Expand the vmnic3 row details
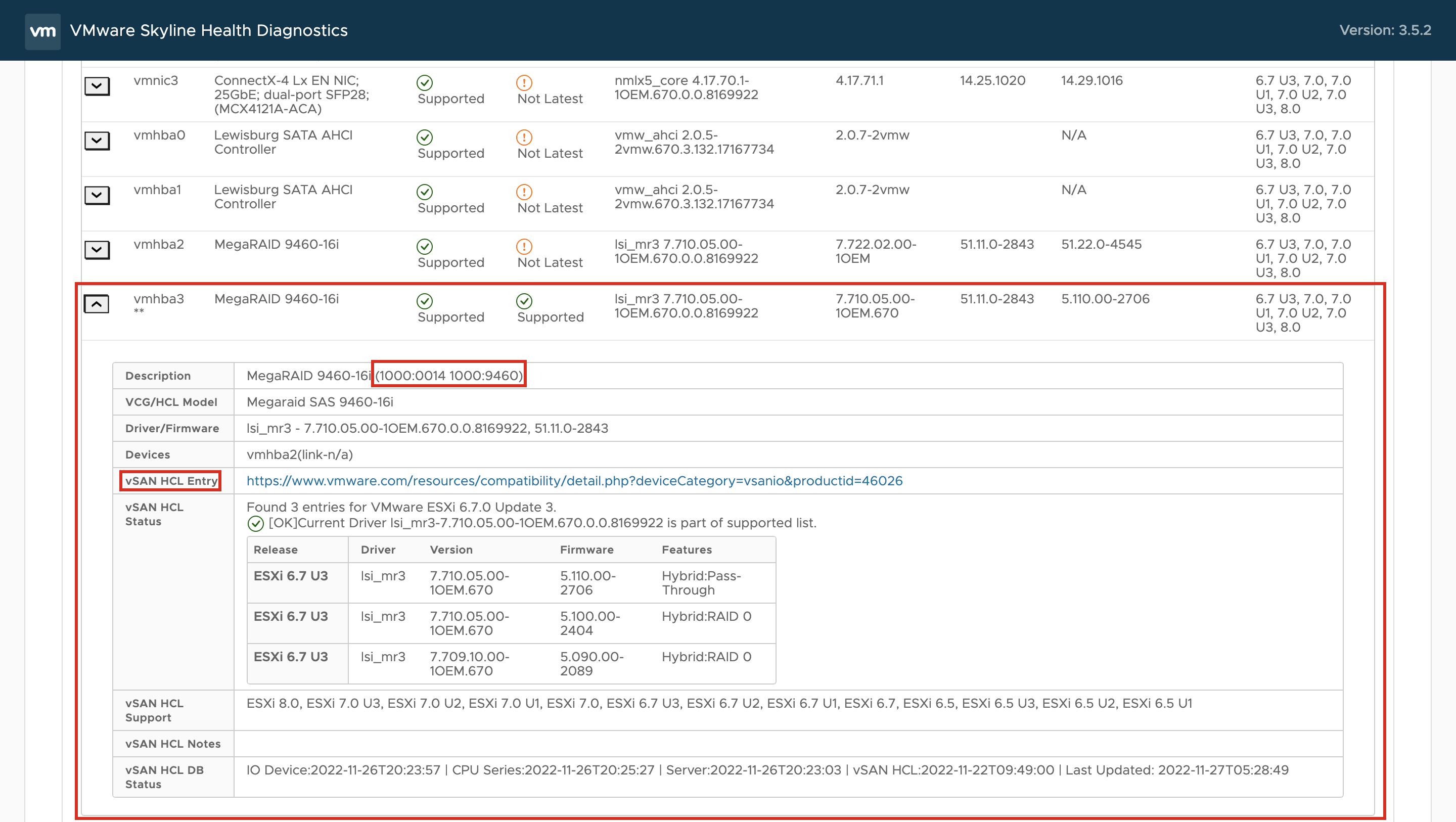 coord(97,86)
